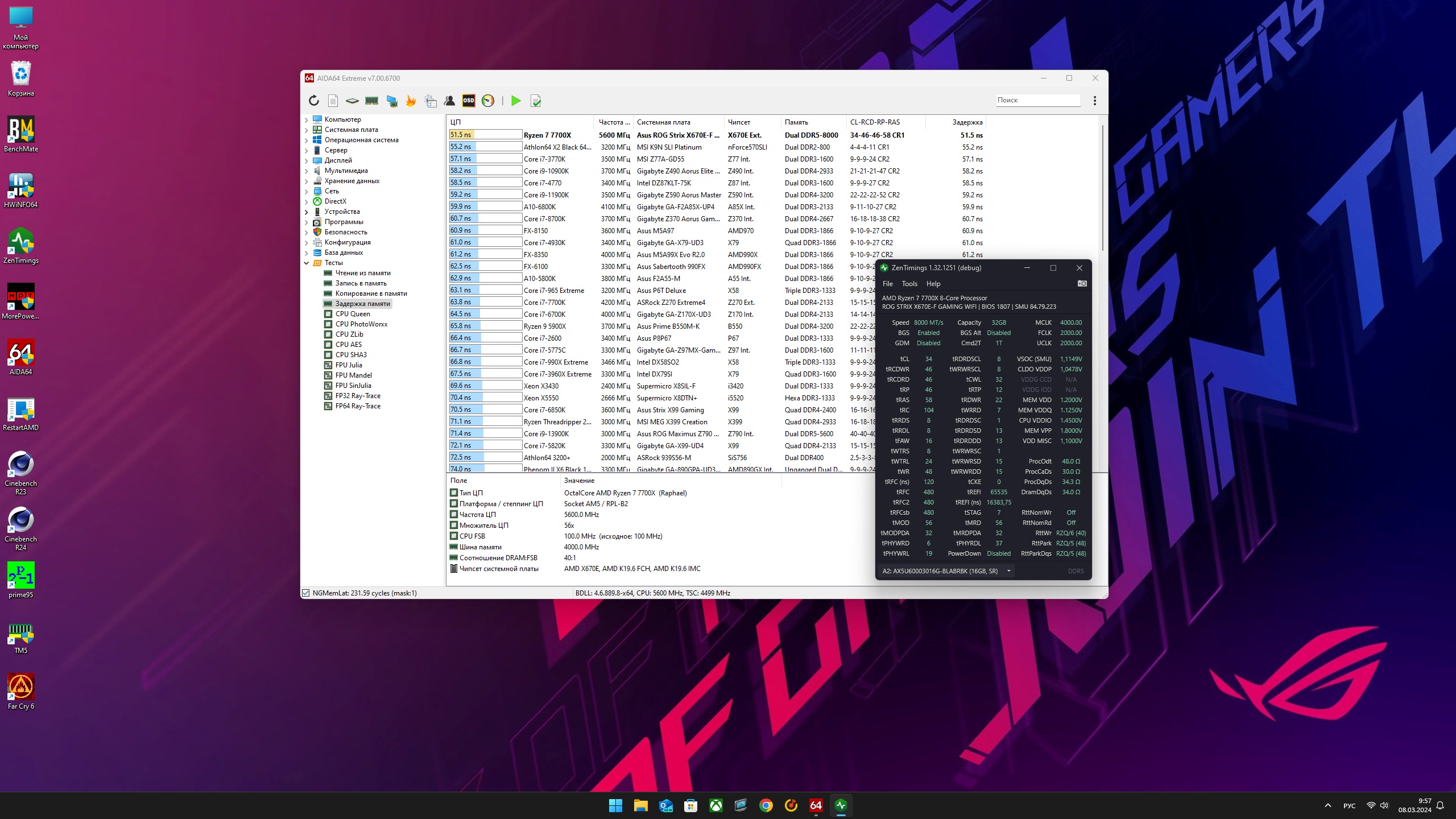Open the Report document icon
Viewport: 1456px width, 819px height.
333,101
